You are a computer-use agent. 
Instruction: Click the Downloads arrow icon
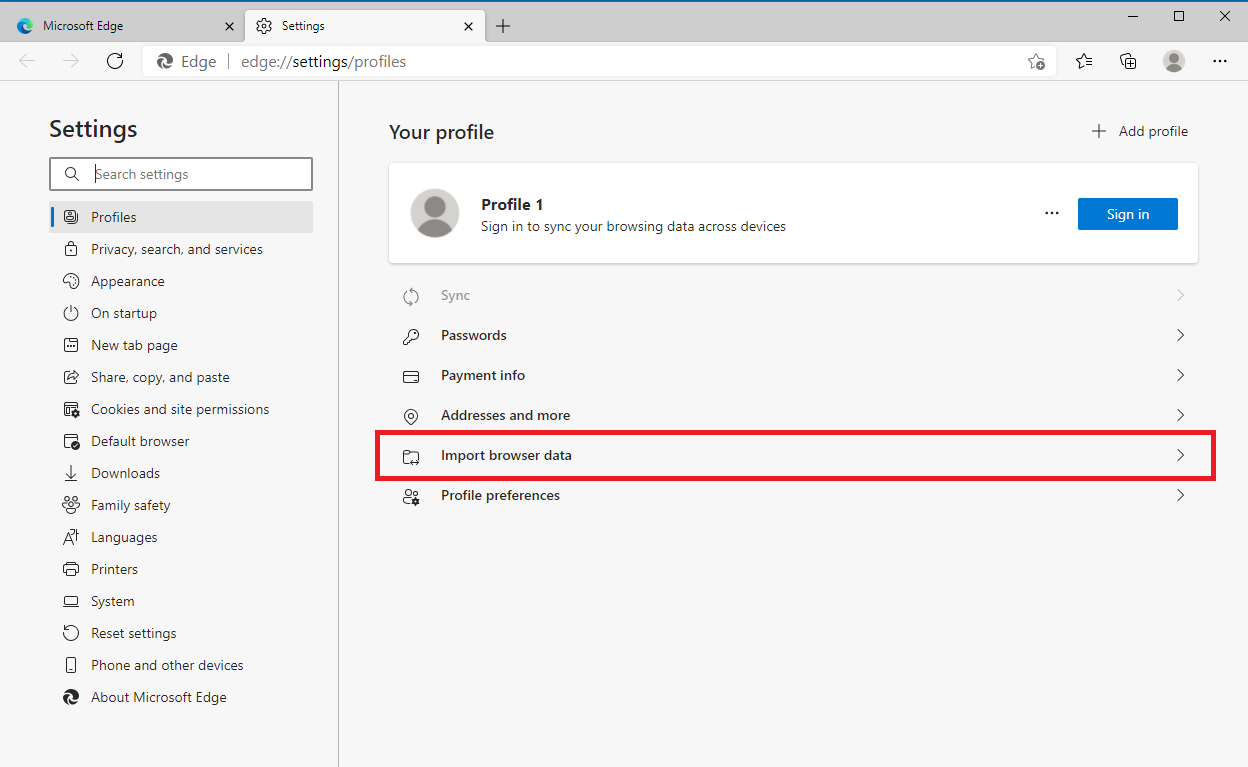71,473
